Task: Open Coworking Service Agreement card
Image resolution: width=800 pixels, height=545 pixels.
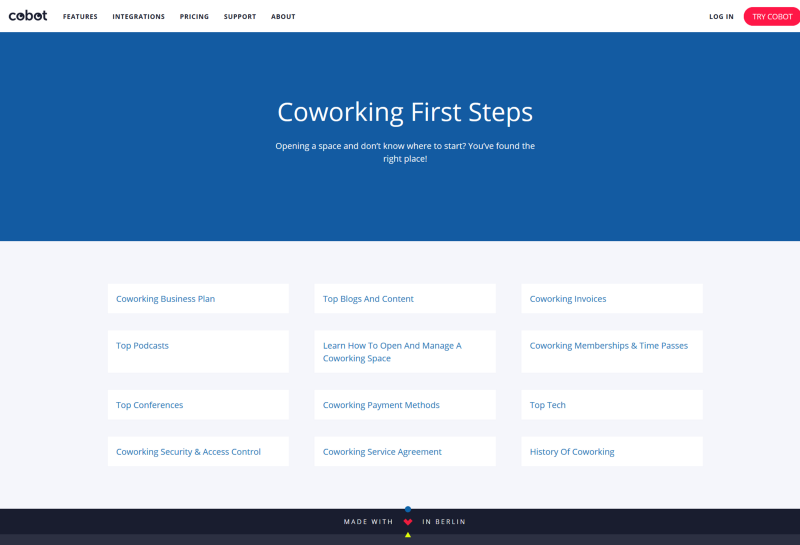Action: (x=405, y=451)
